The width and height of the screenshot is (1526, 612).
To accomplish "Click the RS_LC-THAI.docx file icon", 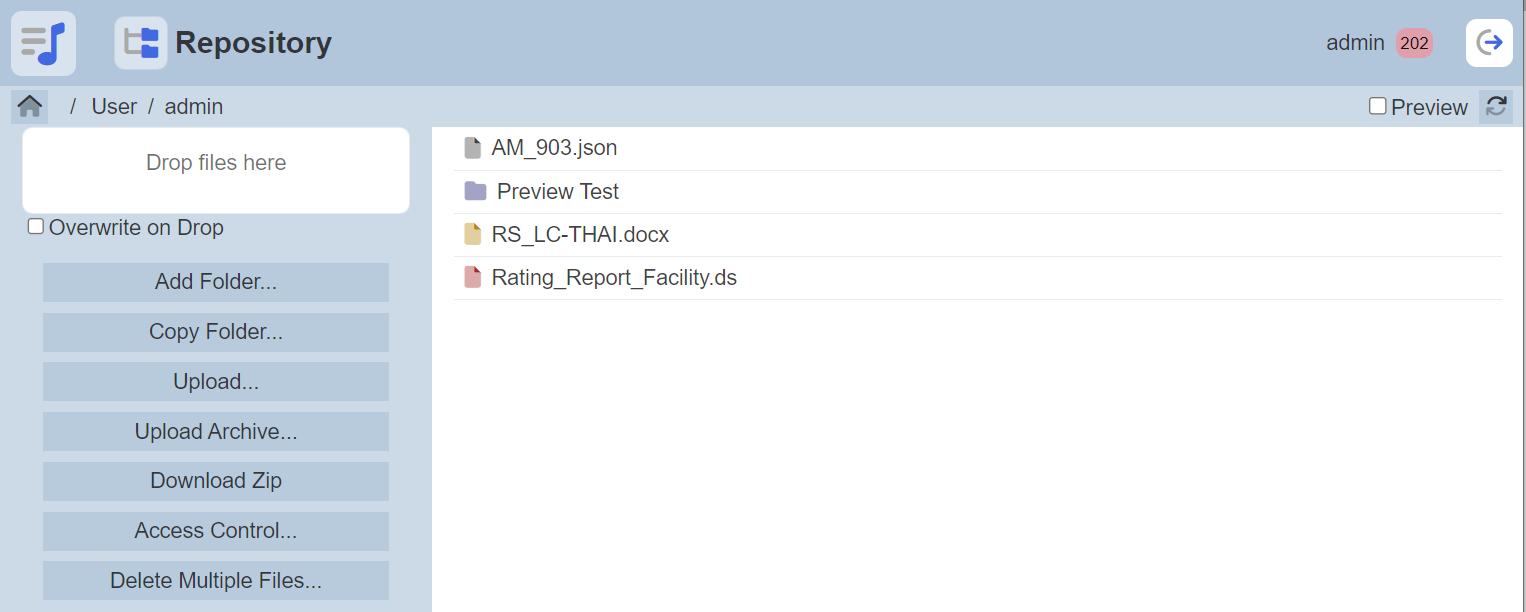I will pos(473,235).
